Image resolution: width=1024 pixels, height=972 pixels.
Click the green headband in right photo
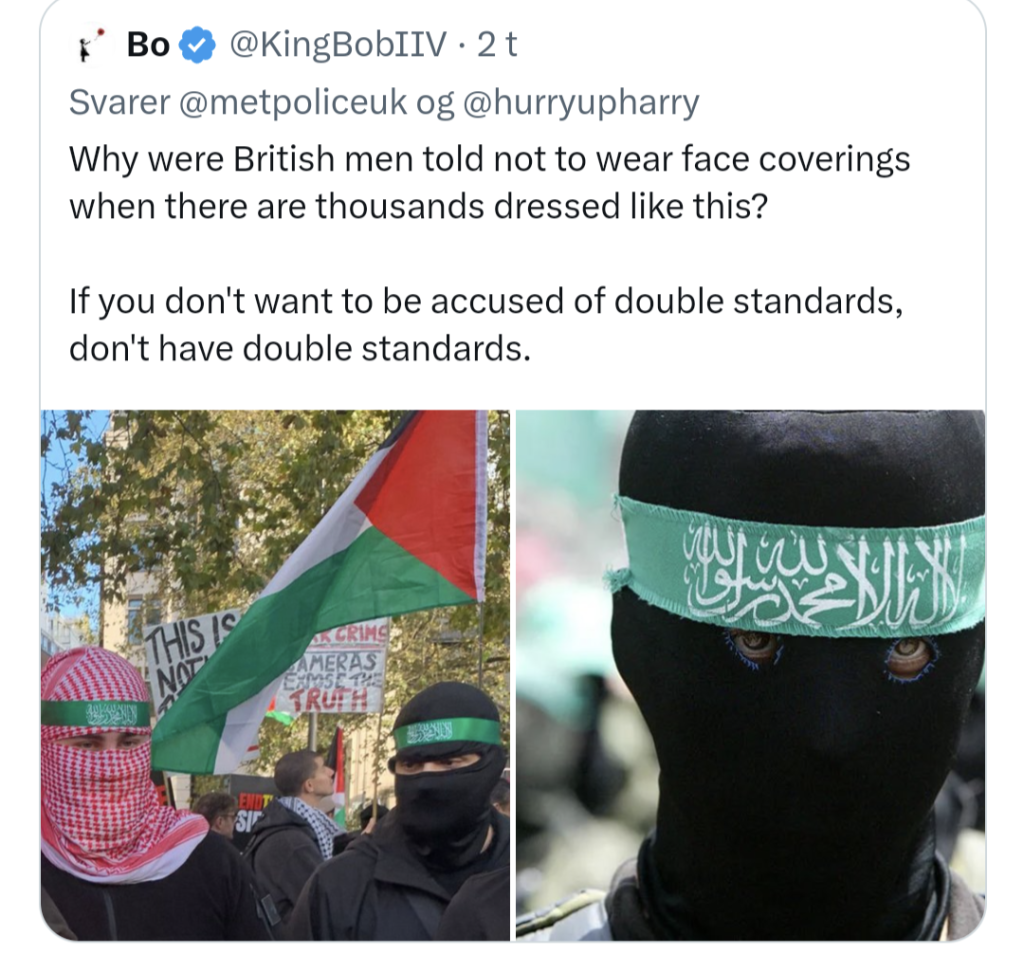(799, 566)
